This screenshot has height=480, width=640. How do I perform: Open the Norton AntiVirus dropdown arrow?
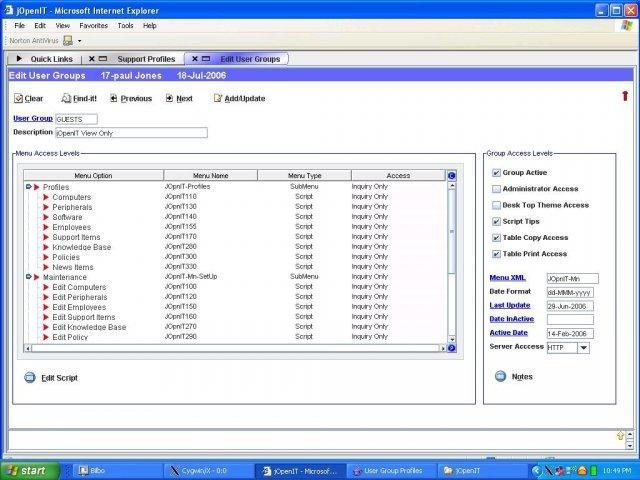click(79, 41)
